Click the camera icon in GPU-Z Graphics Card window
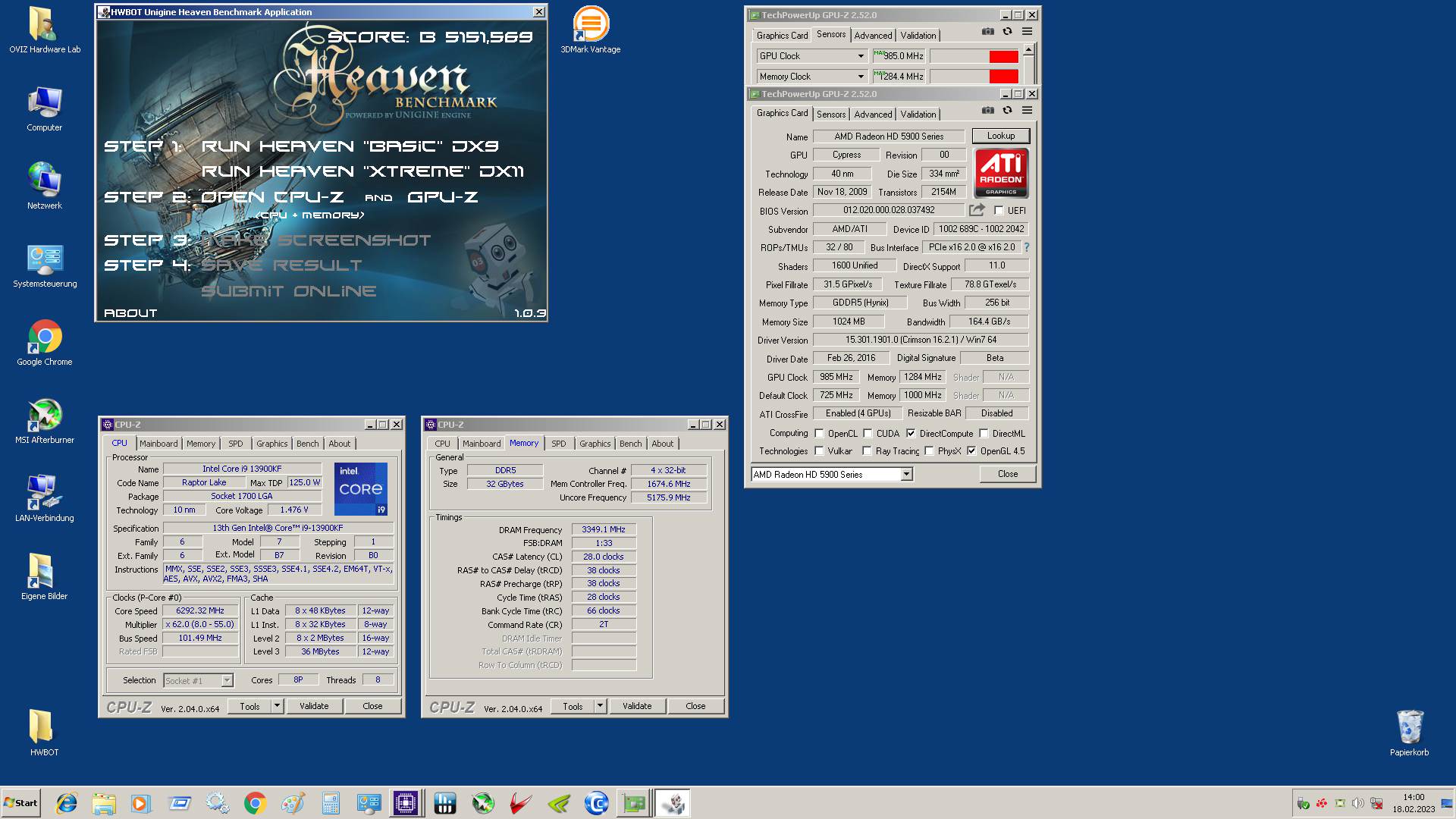Viewport: 1456px width, 819px height. tap(987, 111)
